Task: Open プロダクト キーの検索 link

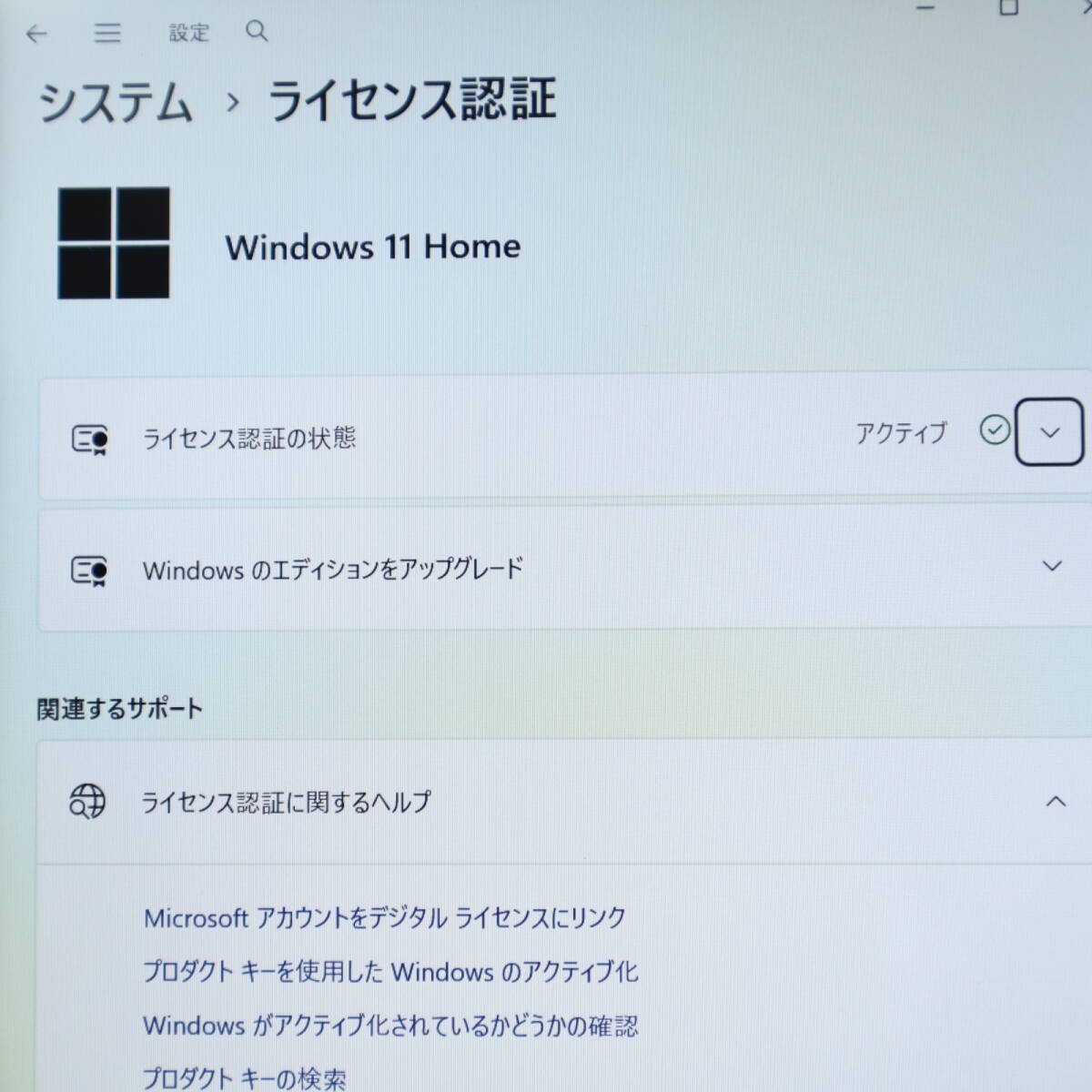Action: 244,1079
